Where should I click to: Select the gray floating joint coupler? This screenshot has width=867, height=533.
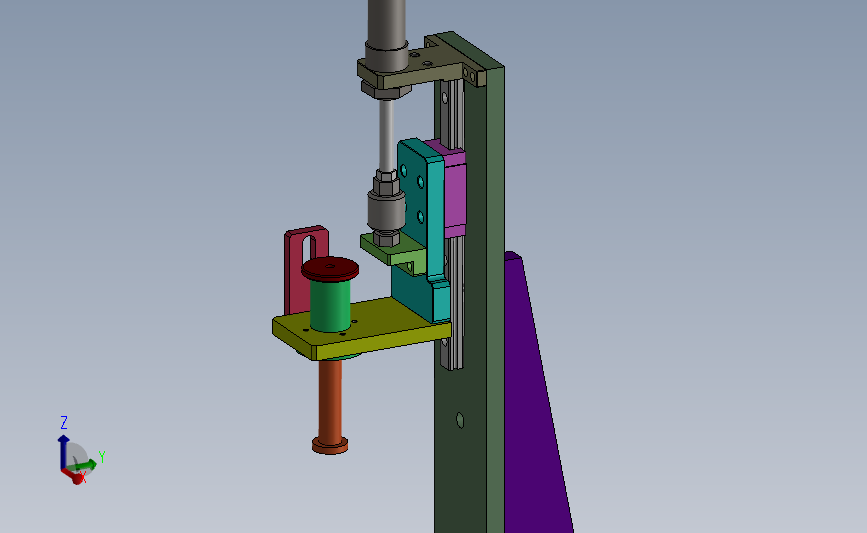386,209
